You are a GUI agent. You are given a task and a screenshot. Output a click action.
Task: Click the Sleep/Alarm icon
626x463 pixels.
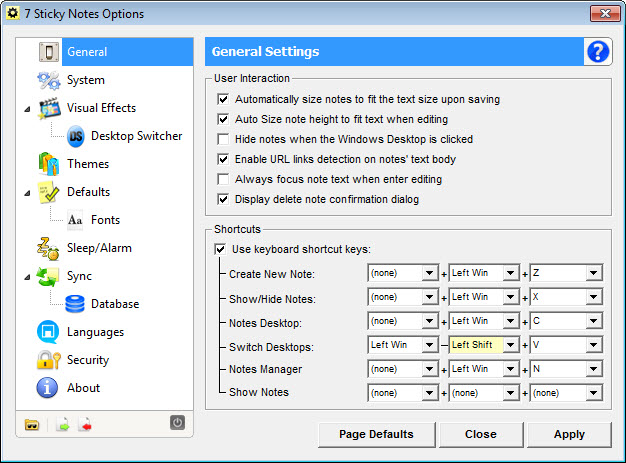coord(48,248)
